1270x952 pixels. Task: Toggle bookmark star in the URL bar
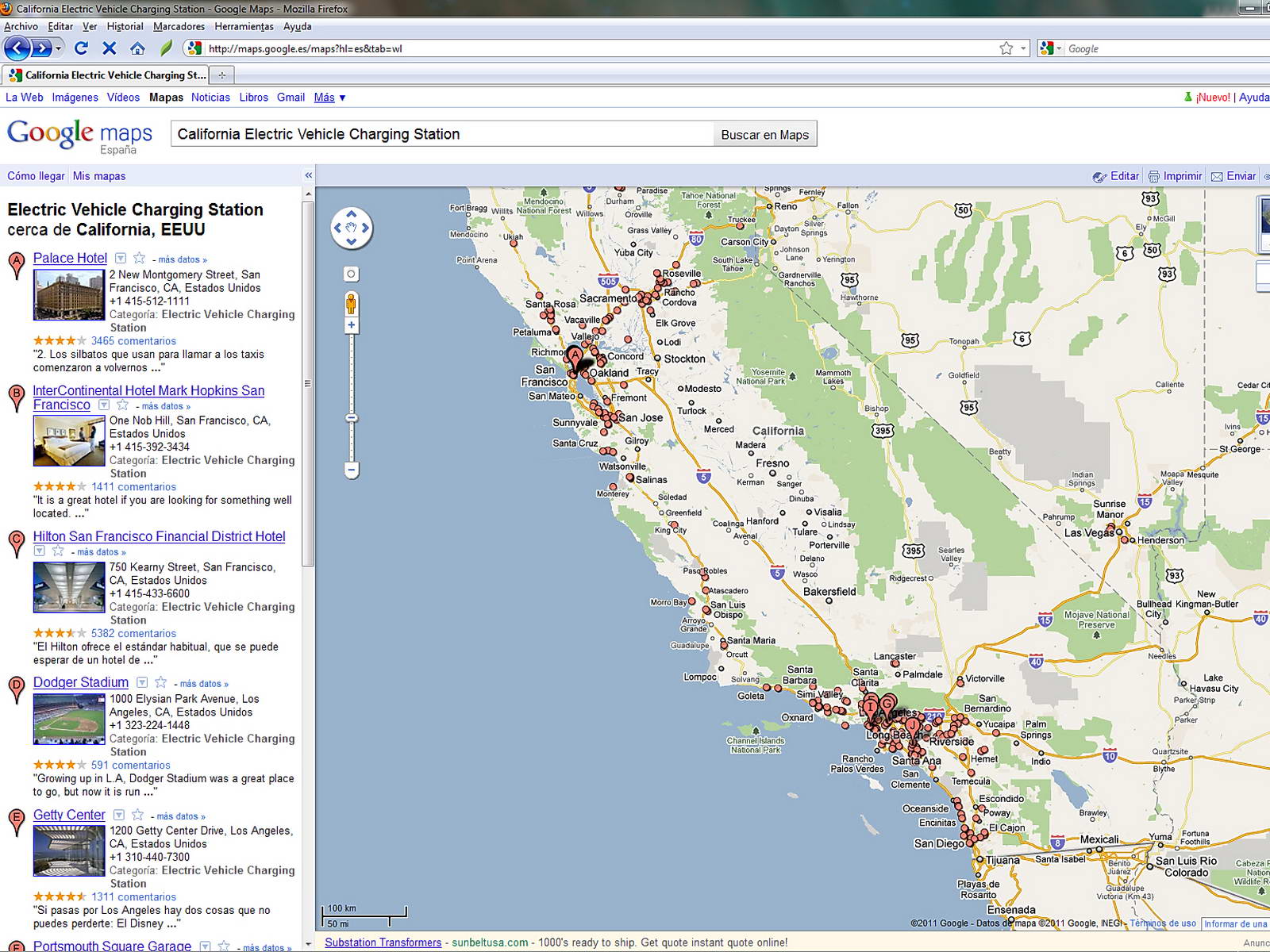pos(1006,48)
